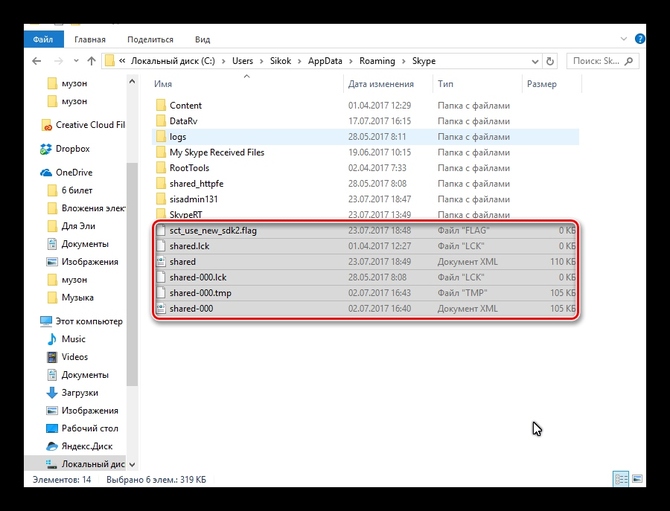
Task: Click Локальный диск (C:) breadcrumb
Action: point(173,61)
